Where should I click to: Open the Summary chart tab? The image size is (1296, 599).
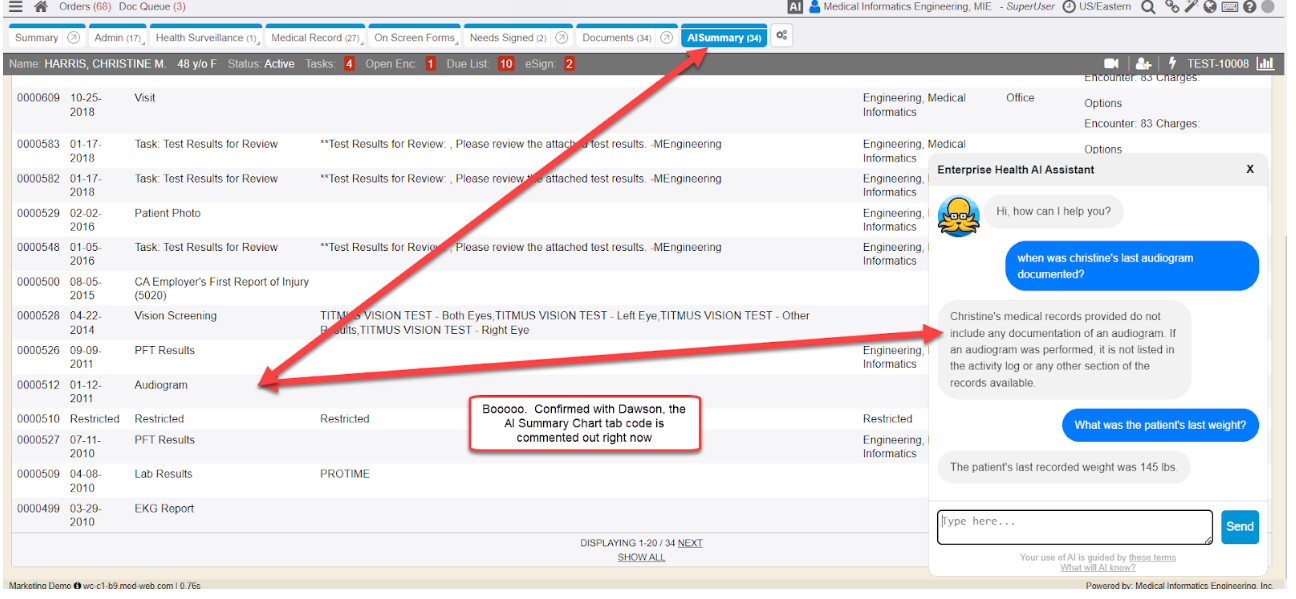(x=37, y=38)
